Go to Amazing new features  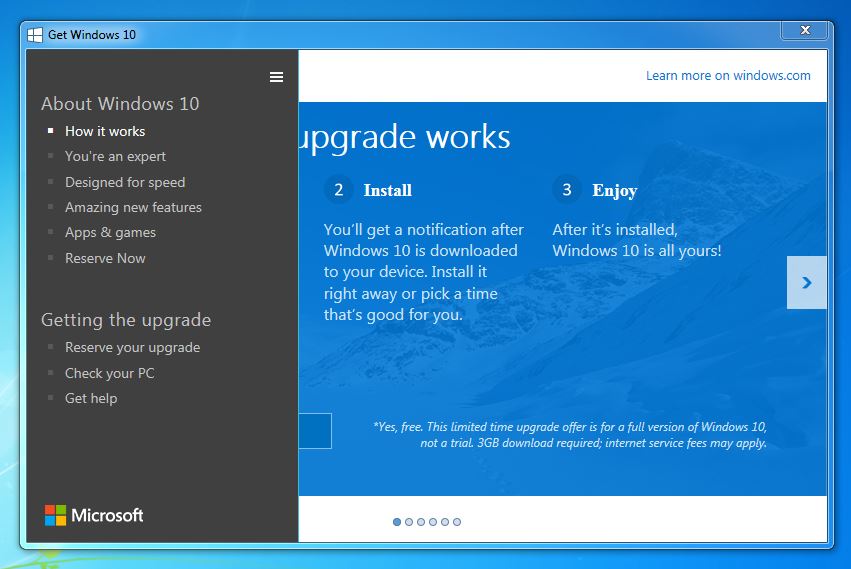(x=133, y=207)
